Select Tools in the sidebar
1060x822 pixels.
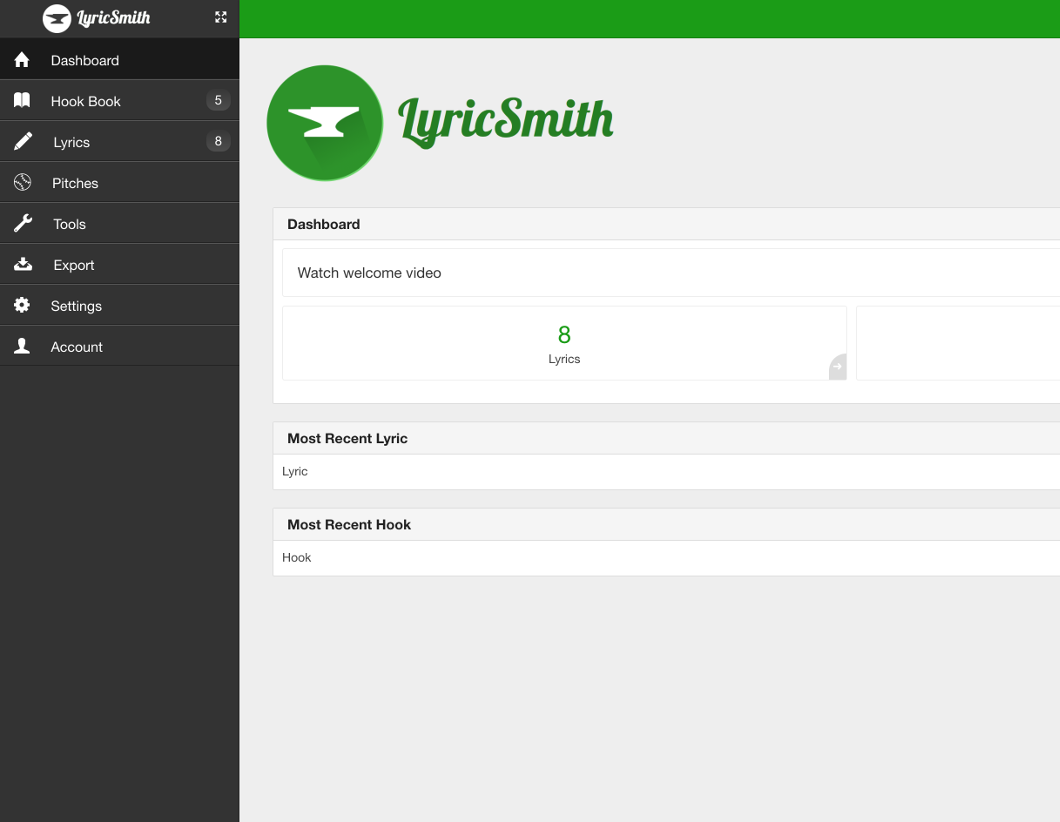point(120,223)
